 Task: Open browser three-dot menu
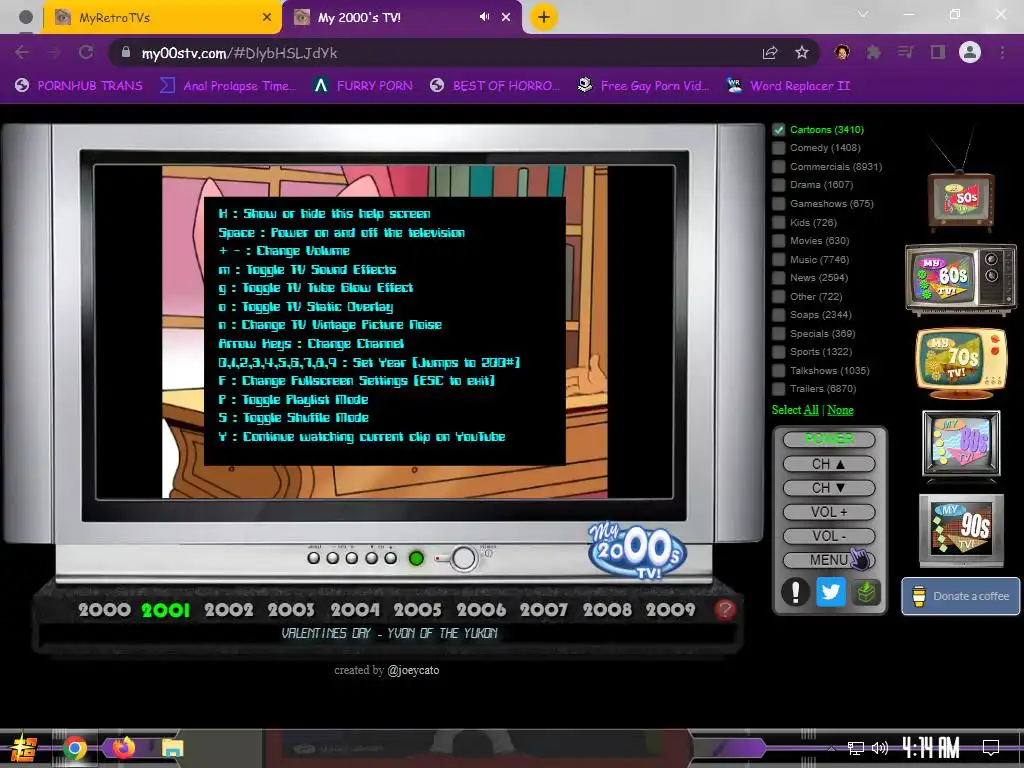(x=1002, y=52)
